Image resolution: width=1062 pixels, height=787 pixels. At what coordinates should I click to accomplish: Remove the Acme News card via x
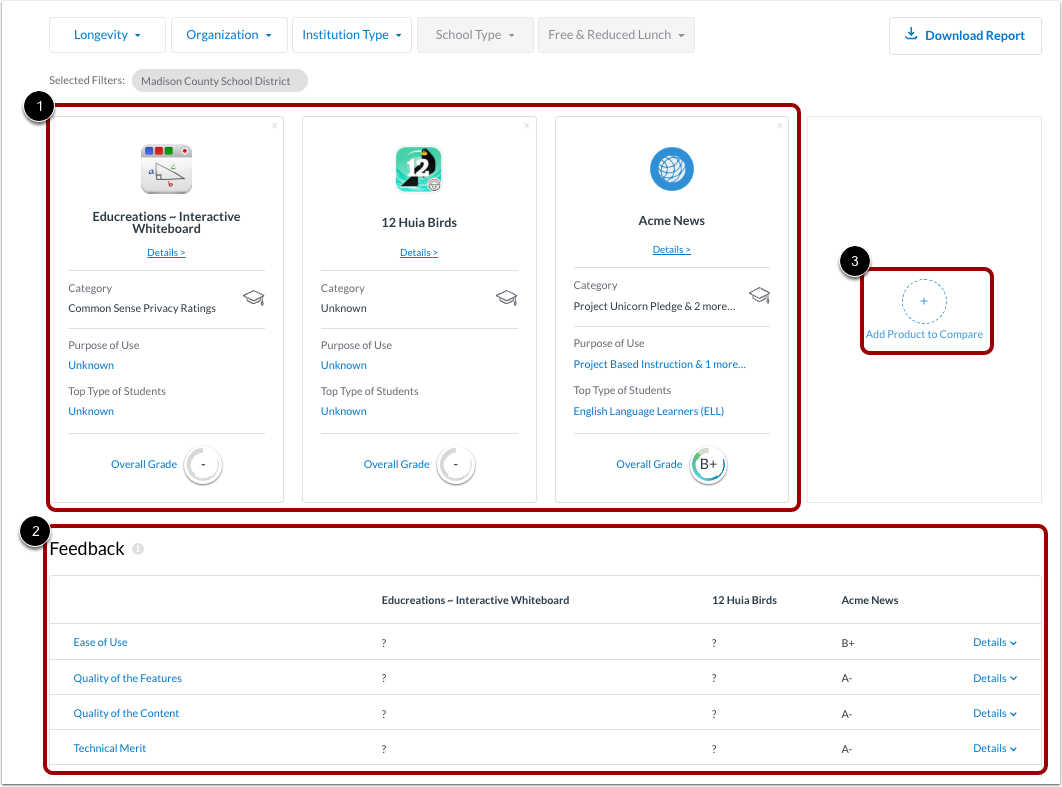click(x=780, y=125)
